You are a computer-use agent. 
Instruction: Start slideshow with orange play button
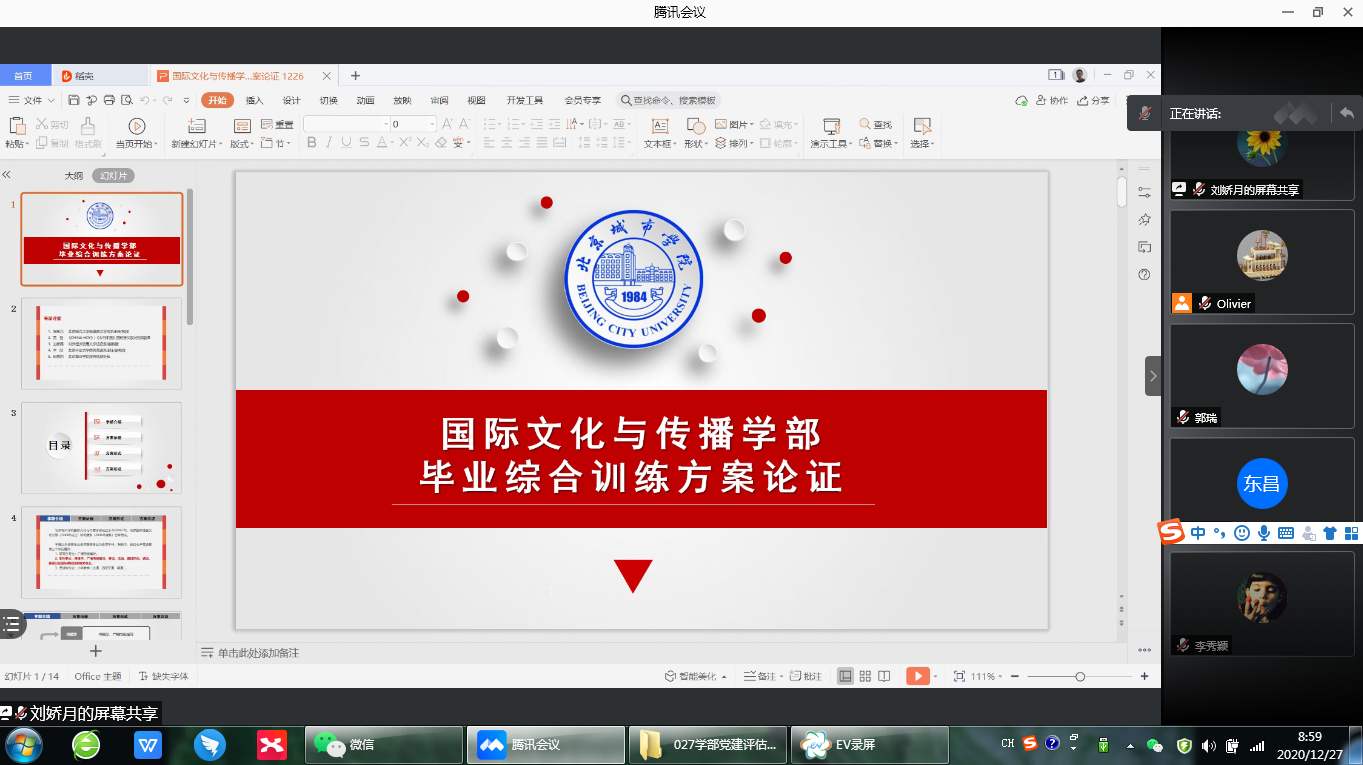[x=917, y=676]
